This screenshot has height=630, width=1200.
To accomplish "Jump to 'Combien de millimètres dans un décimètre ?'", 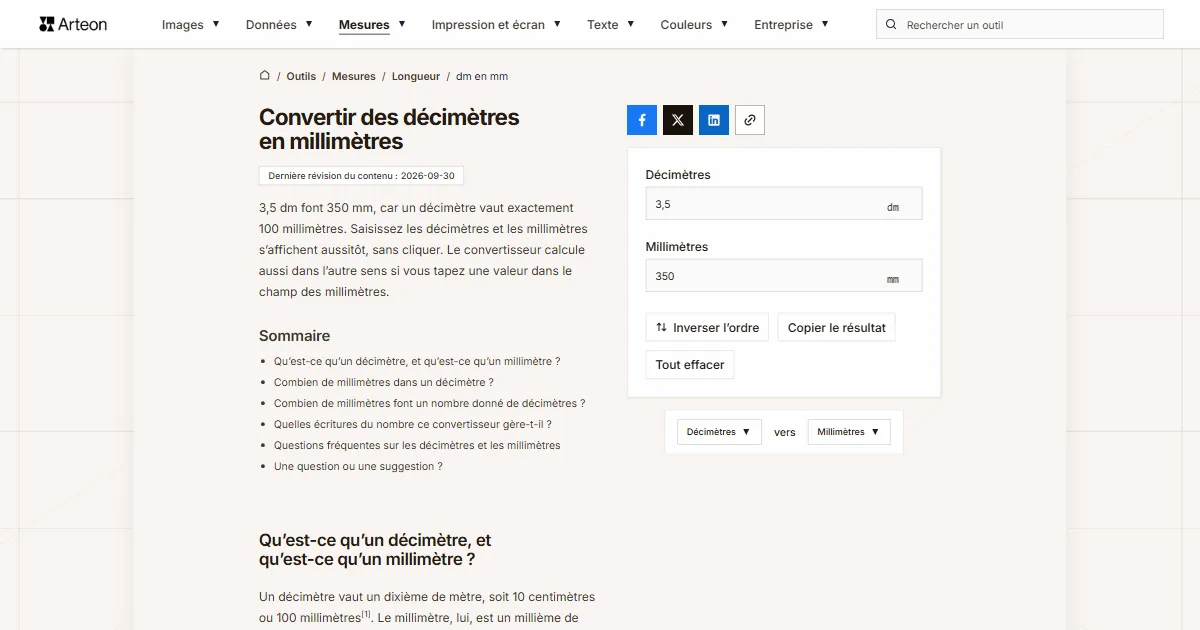I will pos(384,382).
